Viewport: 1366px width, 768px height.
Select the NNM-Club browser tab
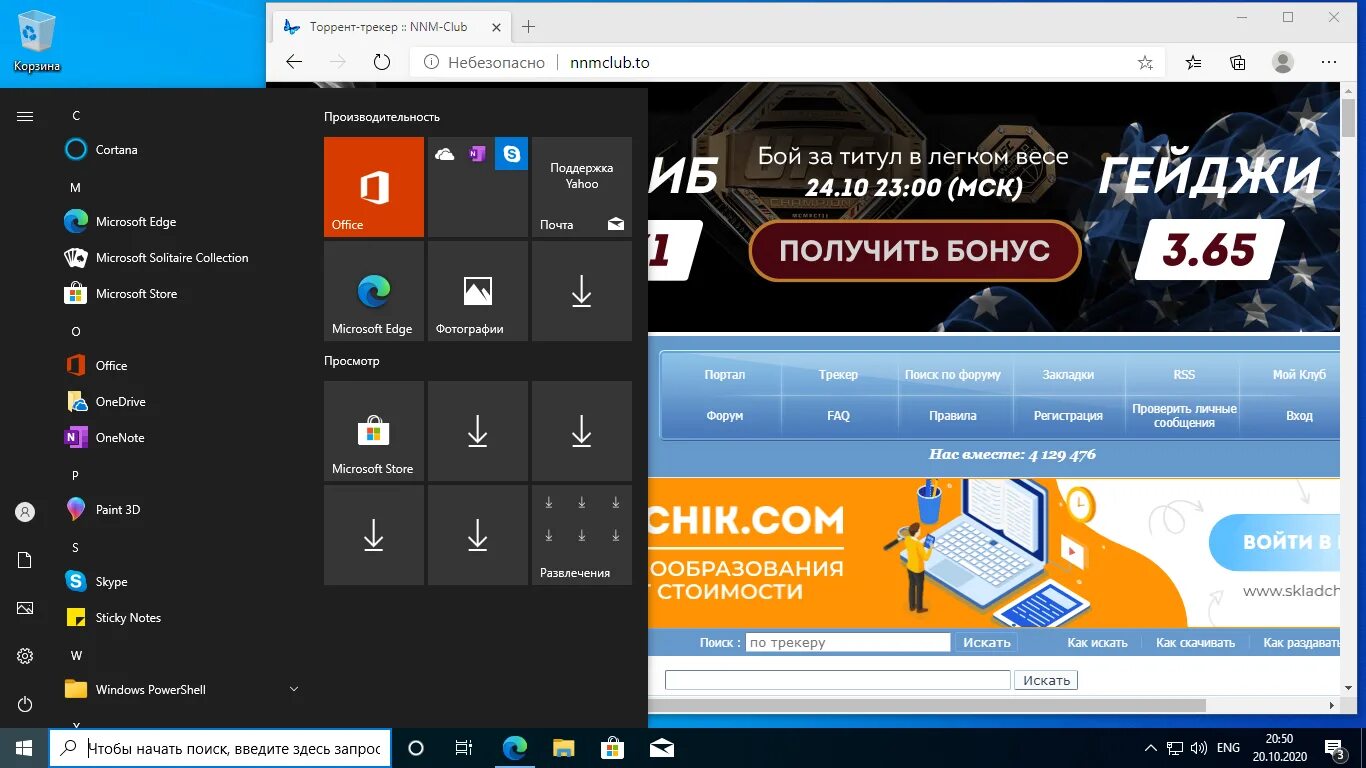(x=390, y=27)
